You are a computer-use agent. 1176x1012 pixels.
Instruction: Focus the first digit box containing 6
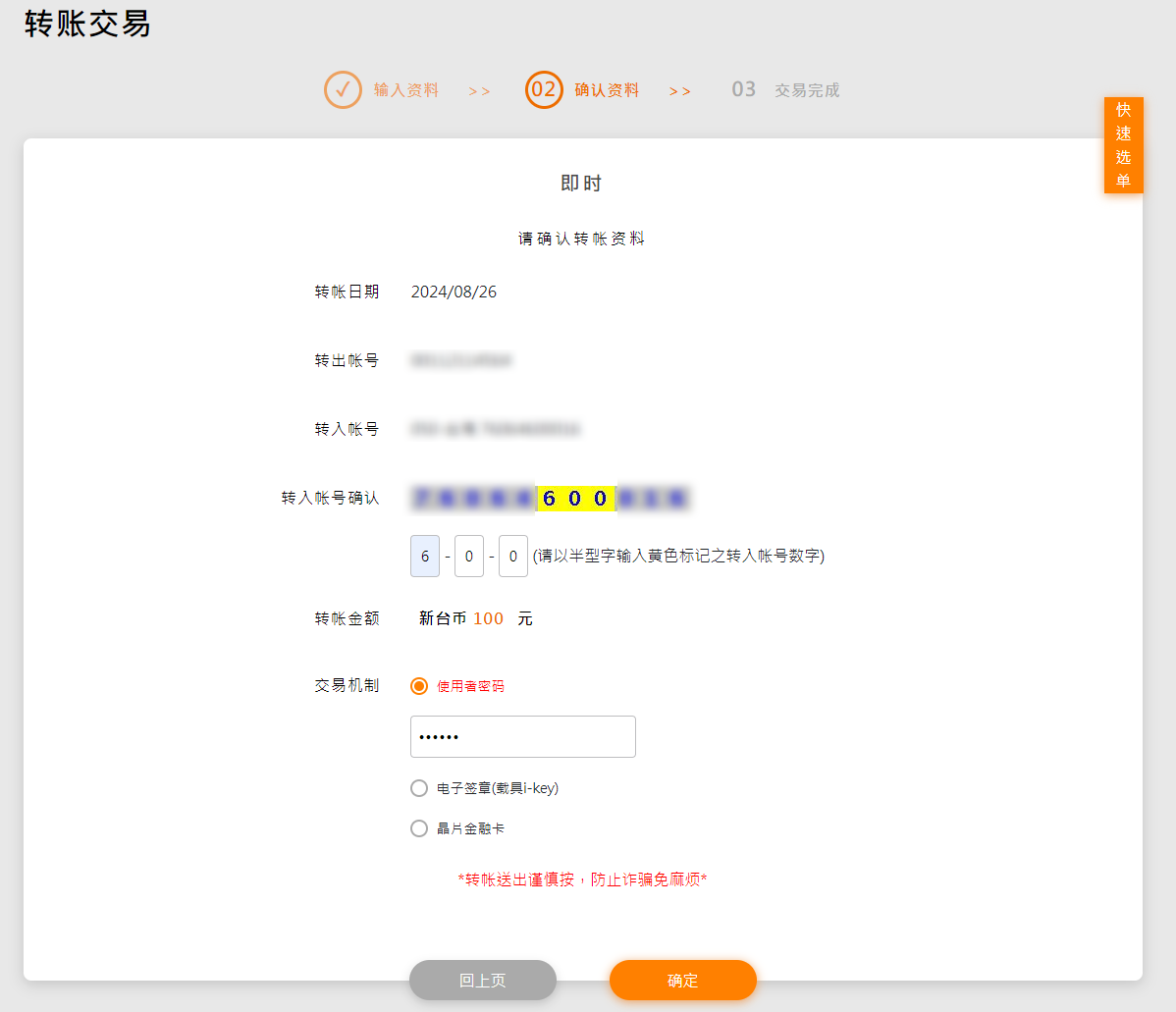coord(425,557)
